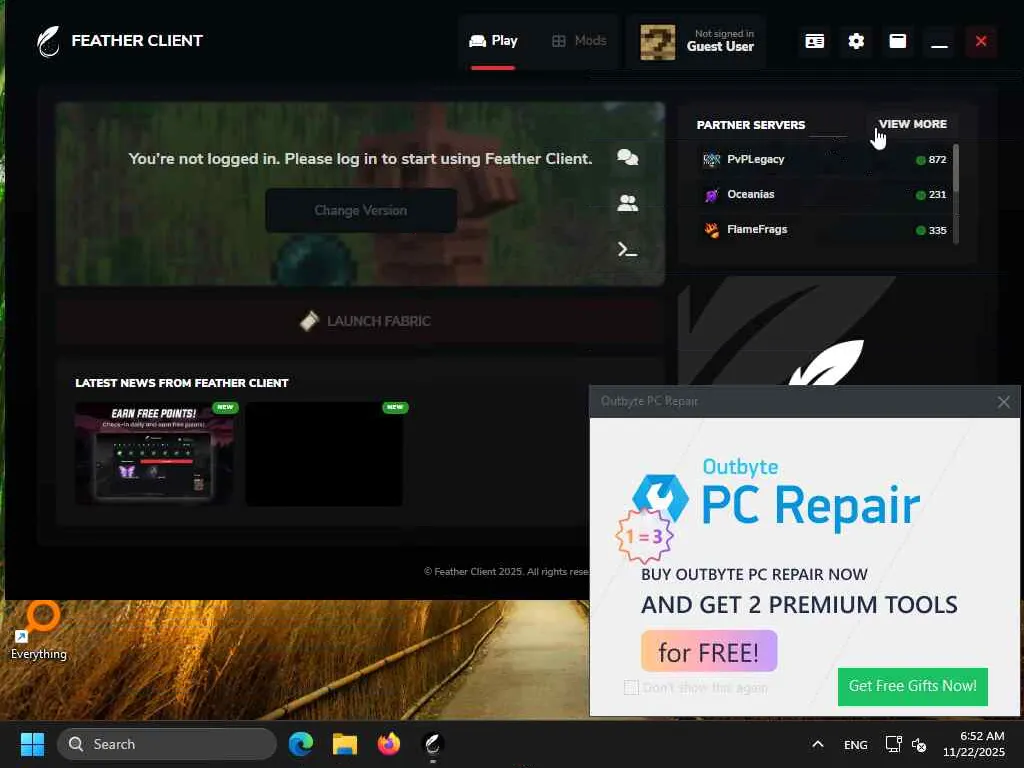Viewport: 1024px width, 768px height.
Task: Click the for FREE! badge in ad
Action: coord(709,651)
